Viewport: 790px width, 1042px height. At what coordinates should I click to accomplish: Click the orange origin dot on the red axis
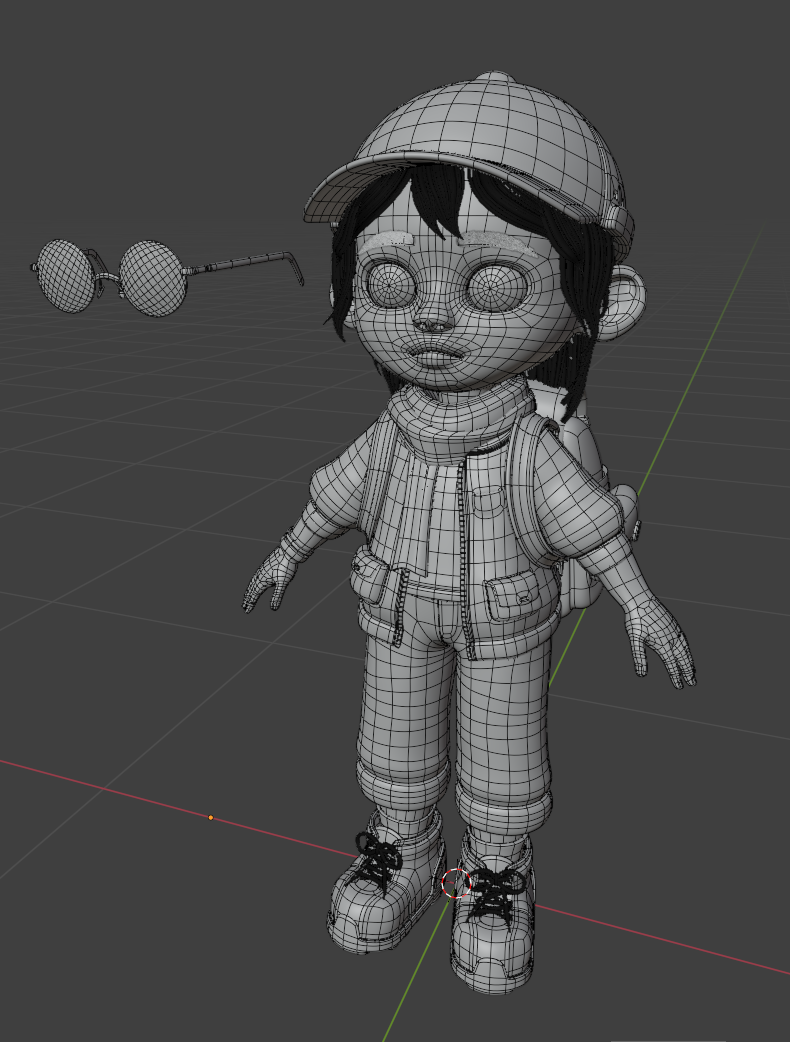coord(211,818)
